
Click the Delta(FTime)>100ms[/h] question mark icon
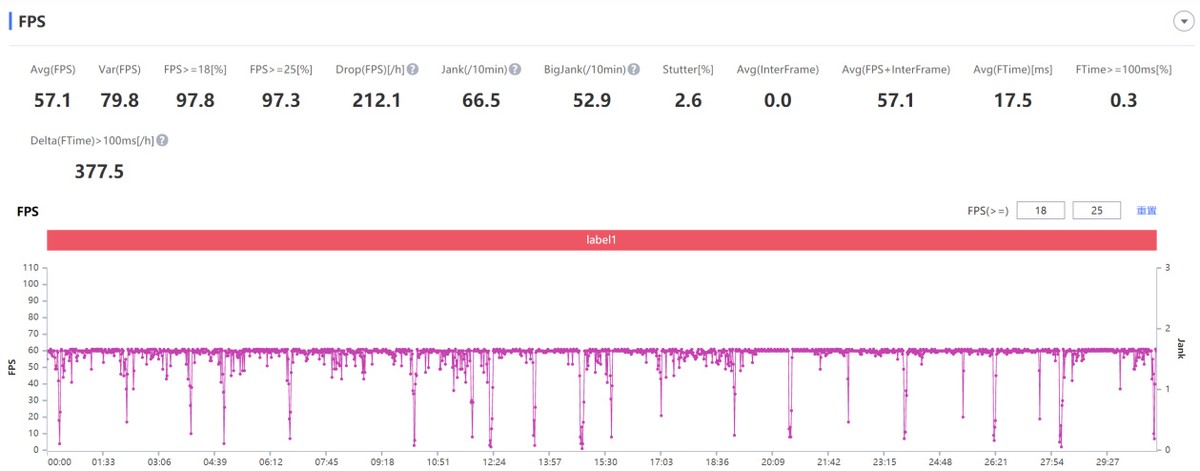point(162,141)
